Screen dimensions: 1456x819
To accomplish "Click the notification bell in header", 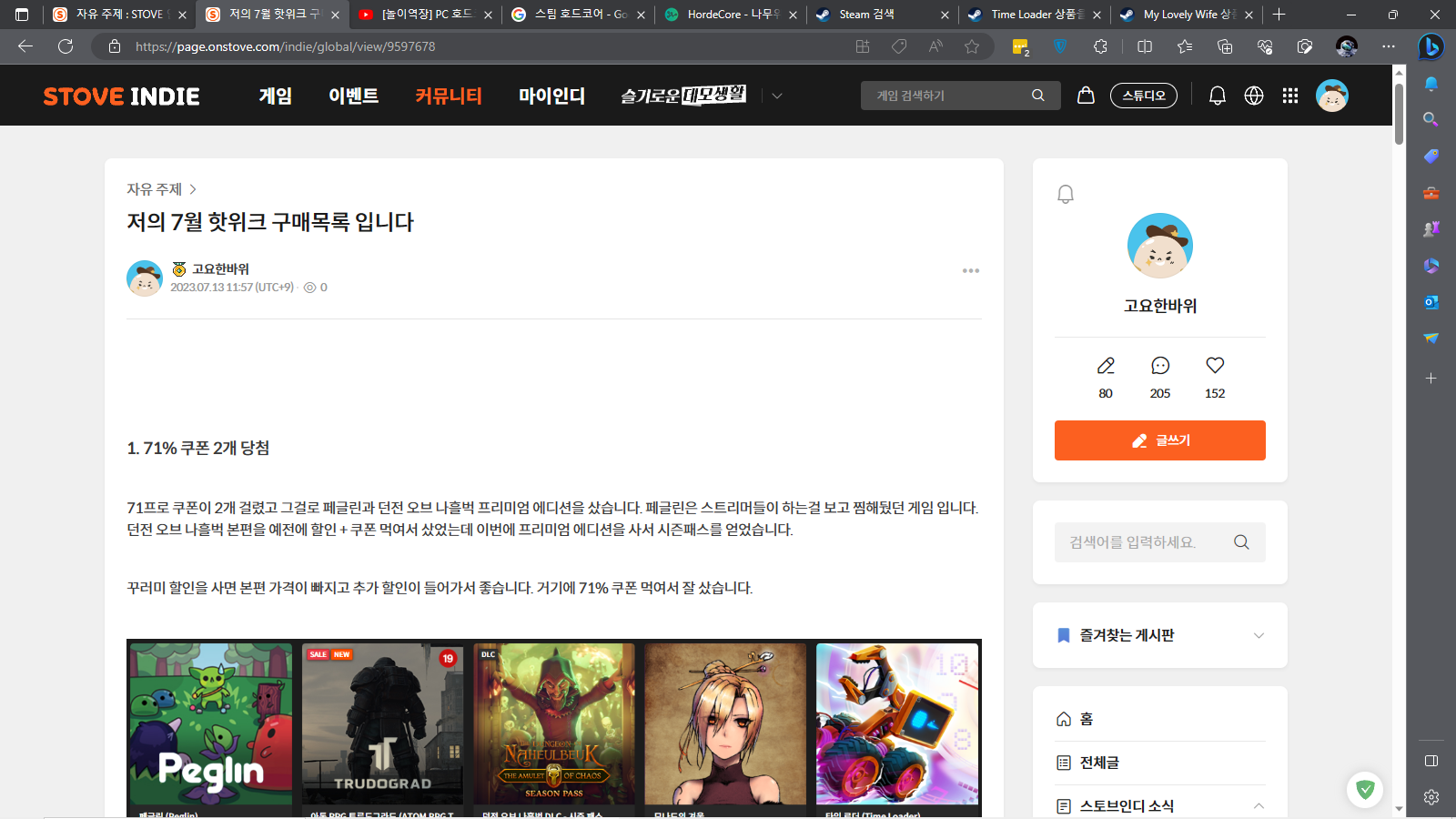I will [1217, 96].
